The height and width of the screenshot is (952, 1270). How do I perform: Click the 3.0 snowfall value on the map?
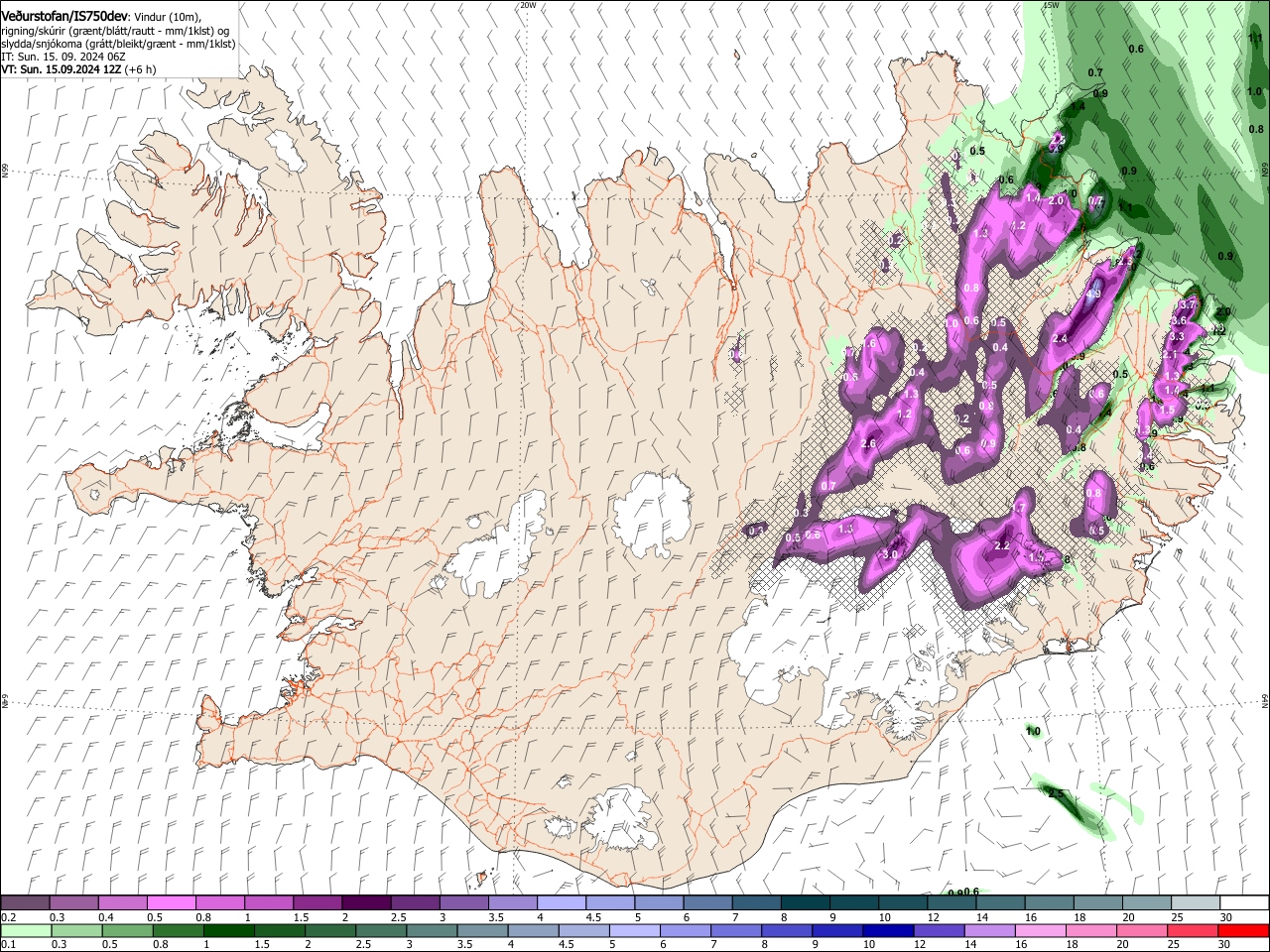[x=890, y=554]
